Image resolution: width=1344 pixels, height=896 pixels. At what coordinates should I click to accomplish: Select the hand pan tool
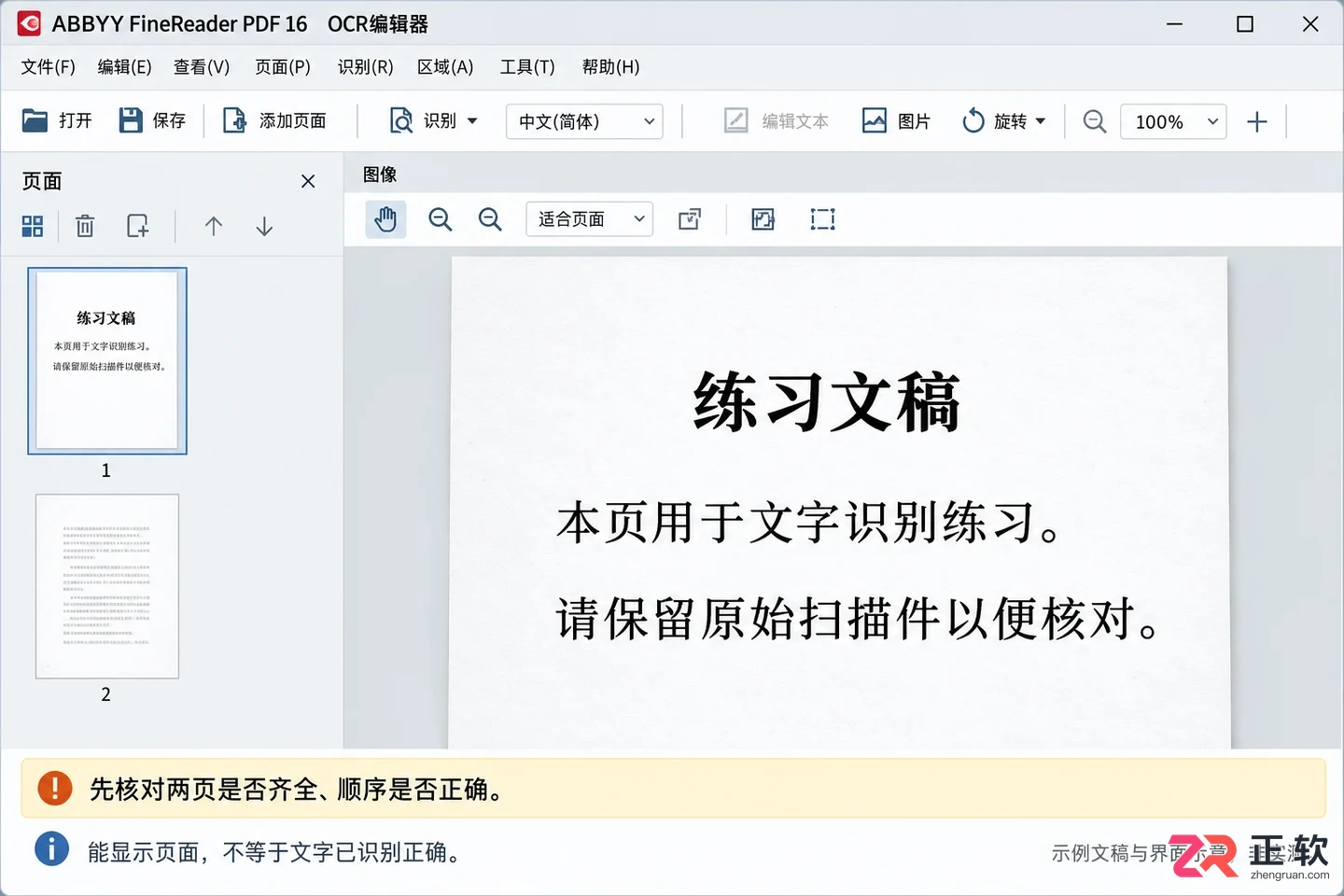(x=385, y=219)
